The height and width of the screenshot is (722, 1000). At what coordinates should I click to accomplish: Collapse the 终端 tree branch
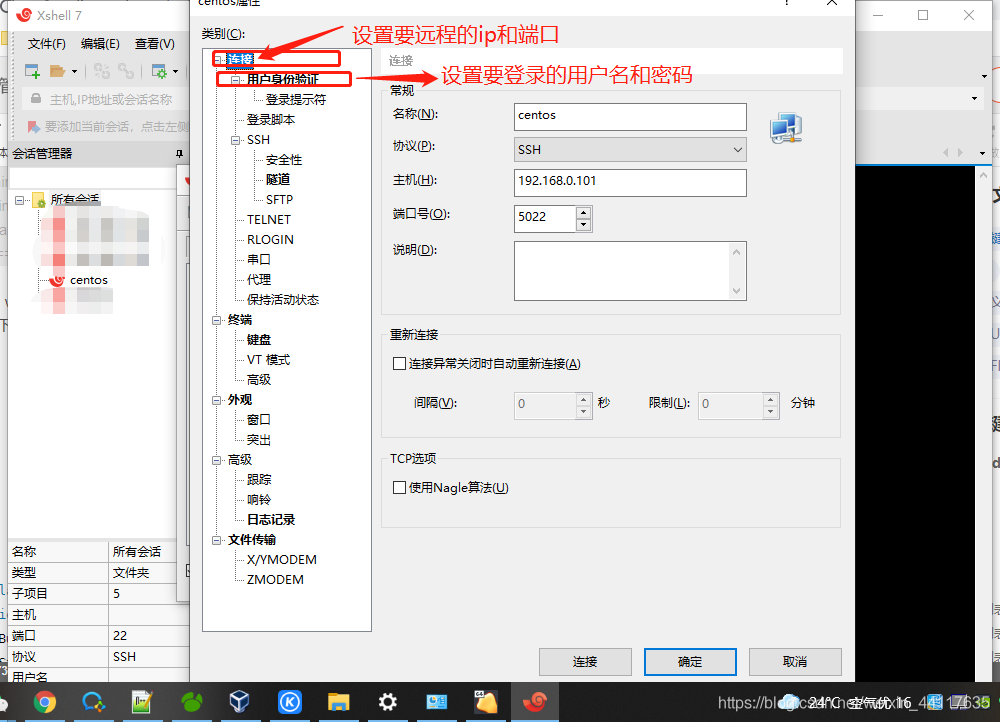(216, 319)
